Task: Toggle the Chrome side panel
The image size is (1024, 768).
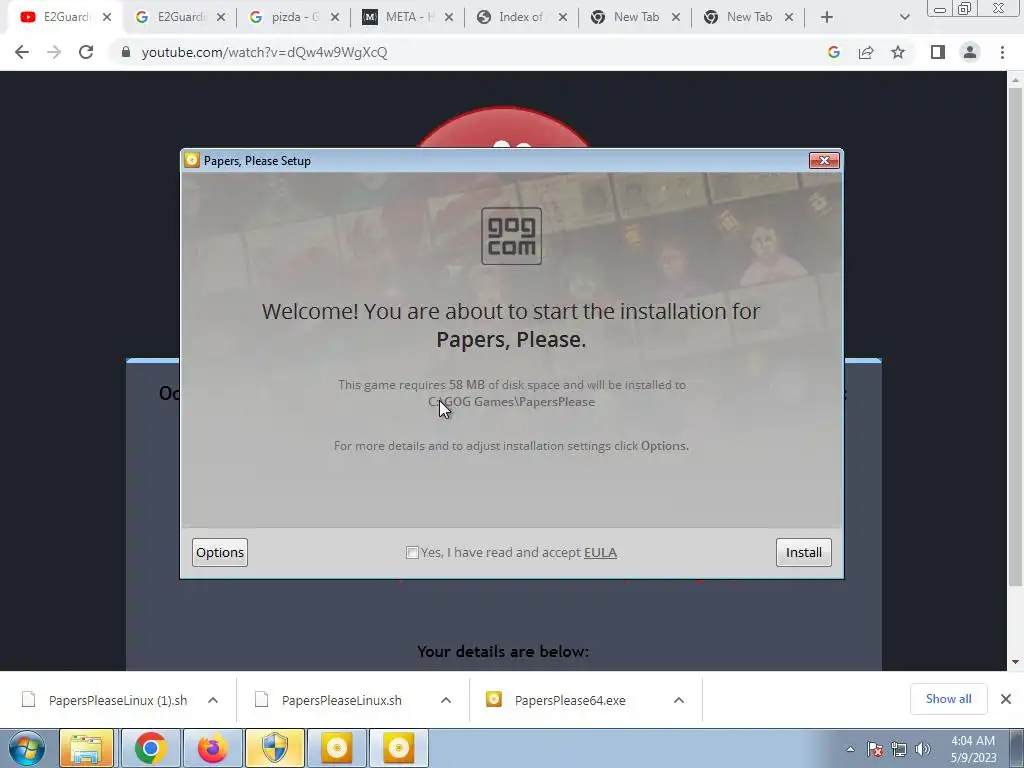Action: (x=938, y=52)
